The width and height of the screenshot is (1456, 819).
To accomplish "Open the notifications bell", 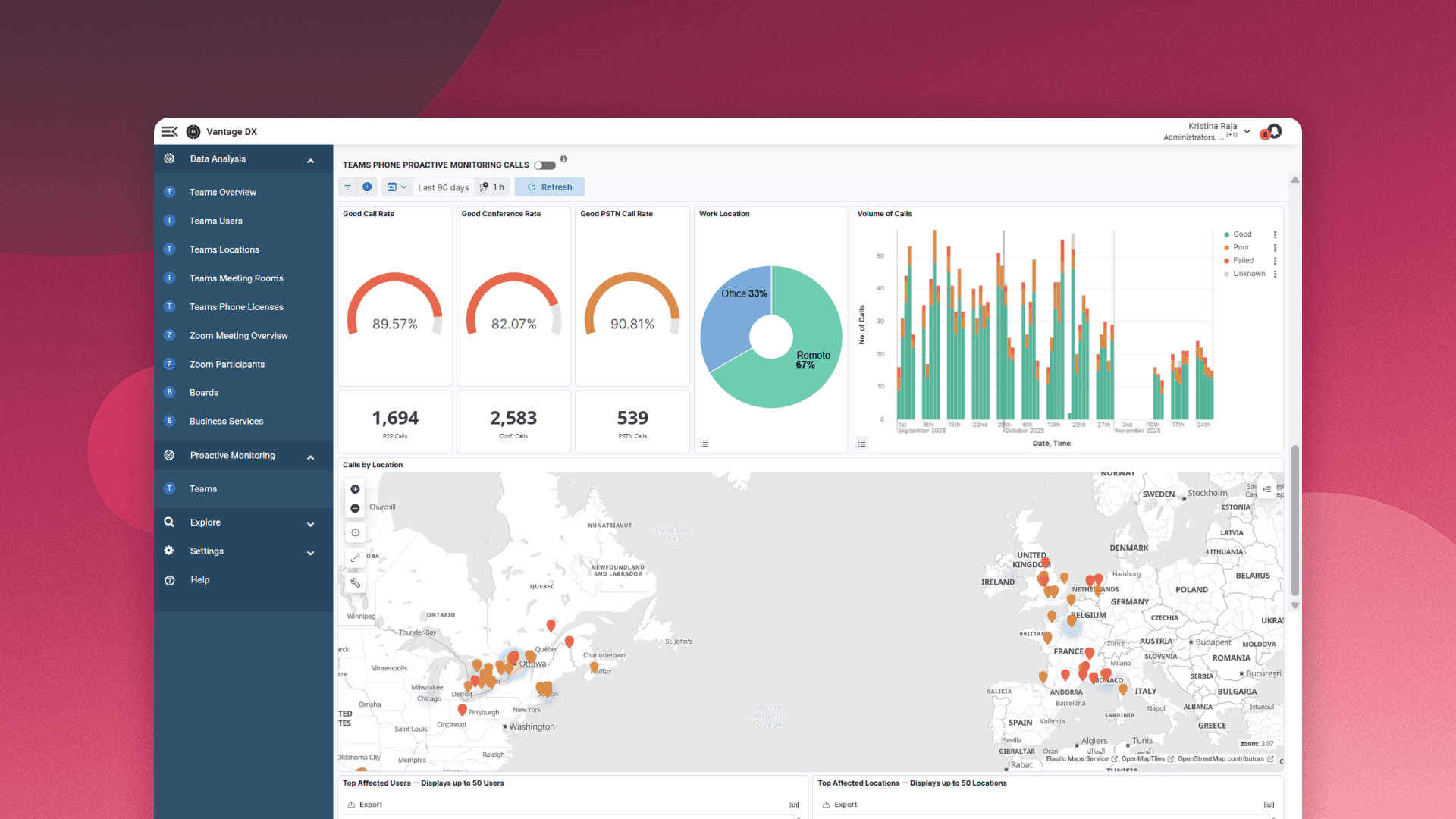I will [x=1275, y=131].
